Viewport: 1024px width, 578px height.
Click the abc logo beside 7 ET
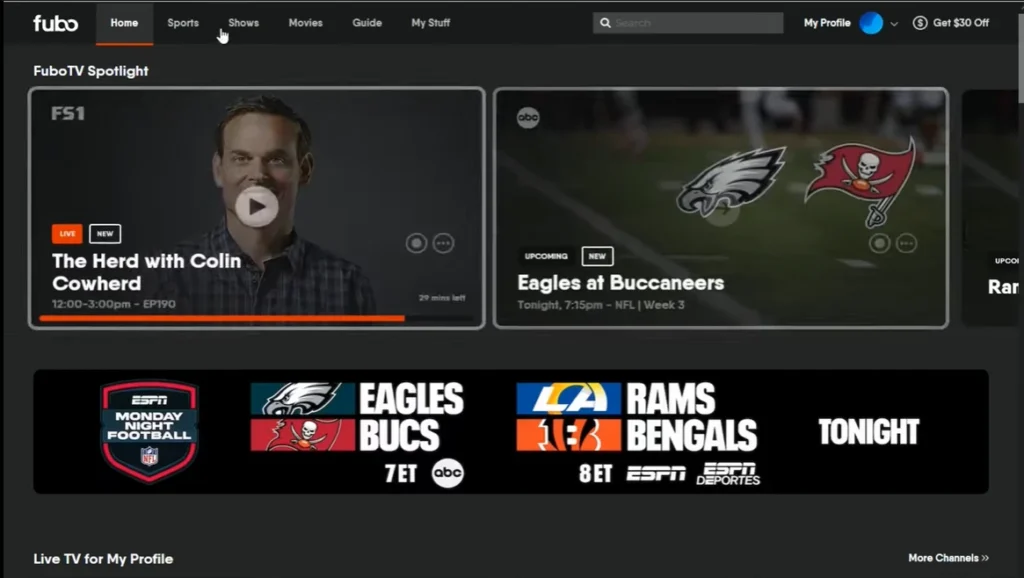[x=448, y=473]
